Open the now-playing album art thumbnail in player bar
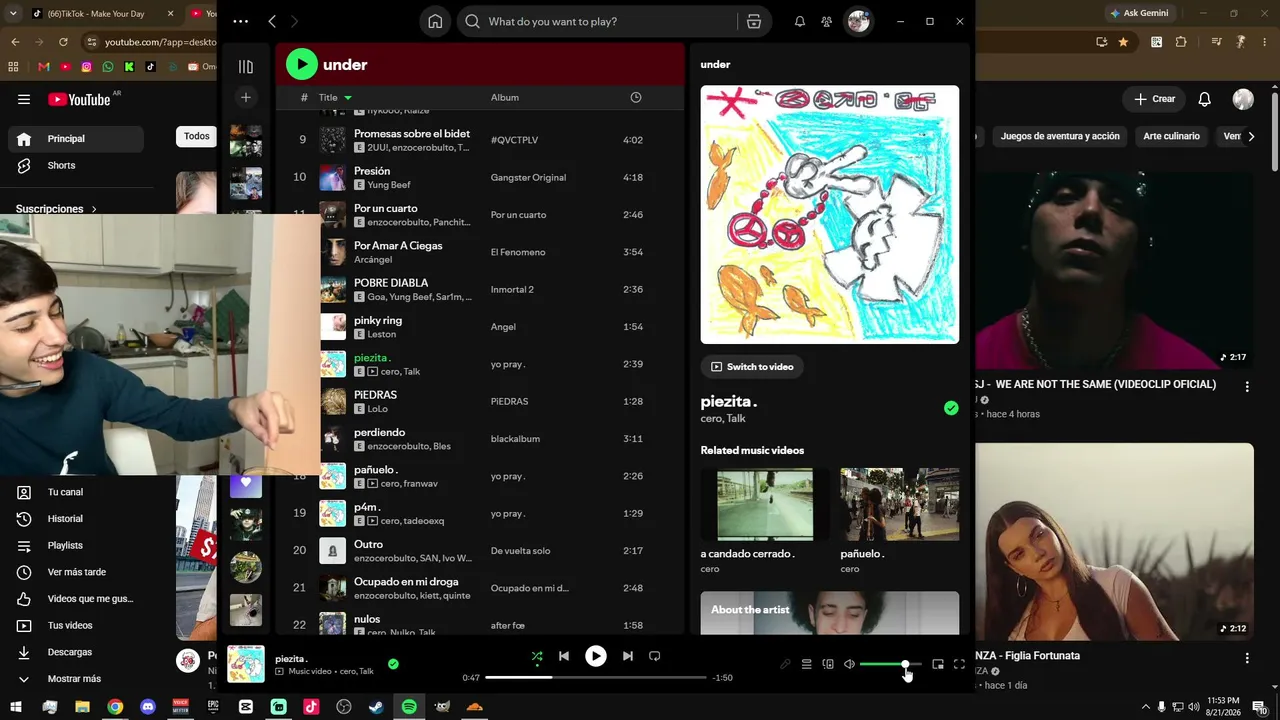The width and height of the screenshot is (1280, 720). pyautogui.click(x=246, y=664)
